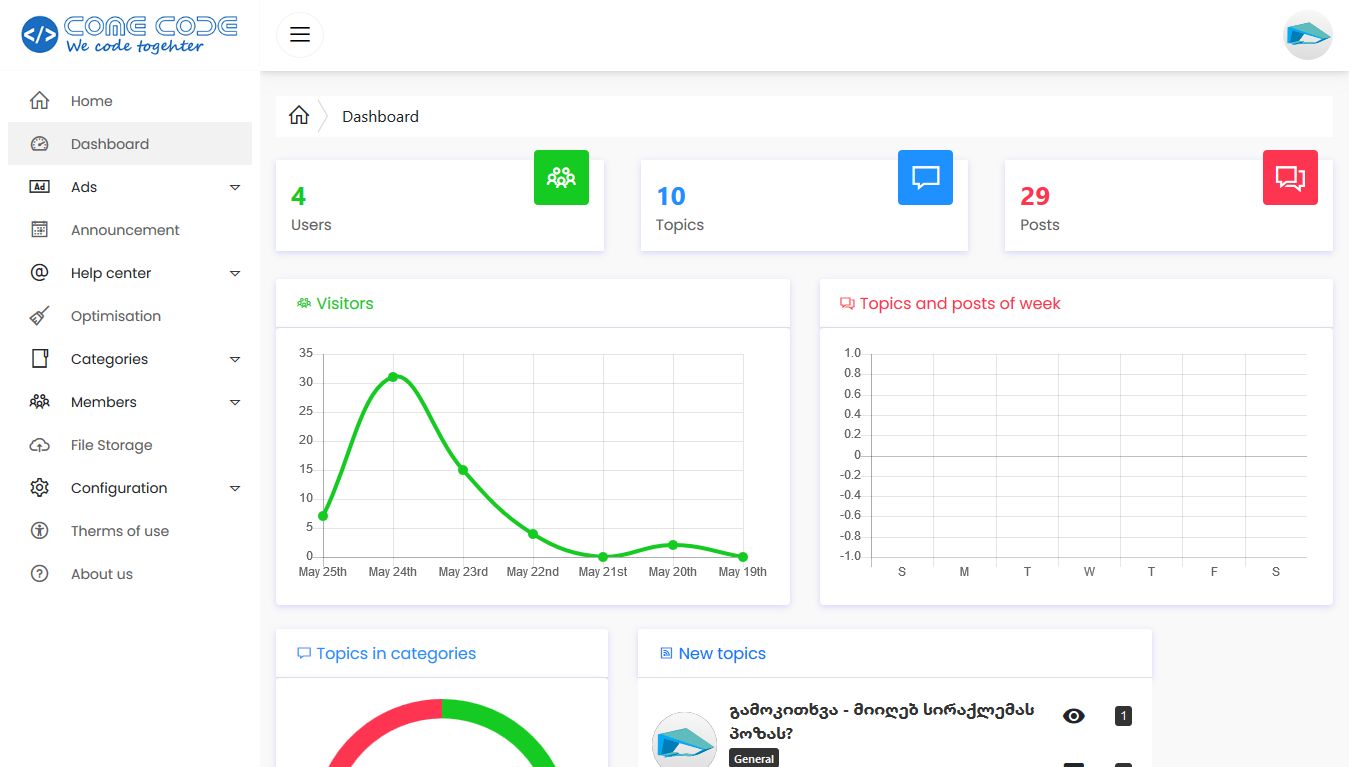Click the New topics title

[722, 653]
